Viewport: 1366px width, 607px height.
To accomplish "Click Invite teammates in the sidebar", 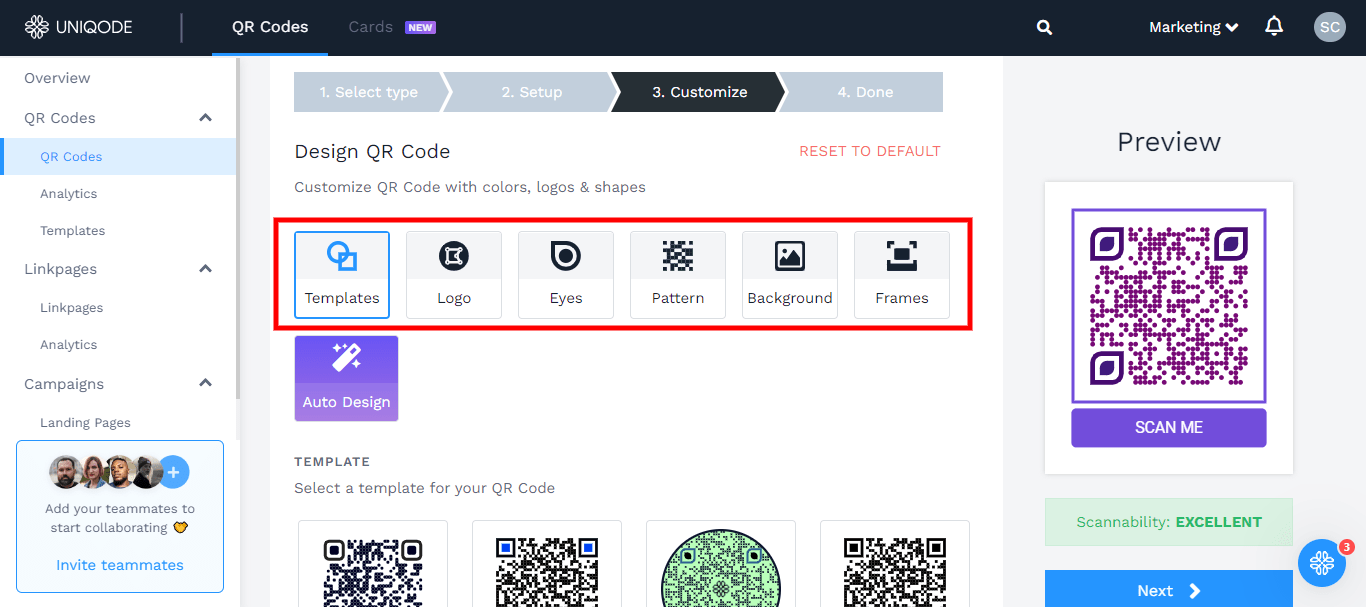I will click(119, 564).
